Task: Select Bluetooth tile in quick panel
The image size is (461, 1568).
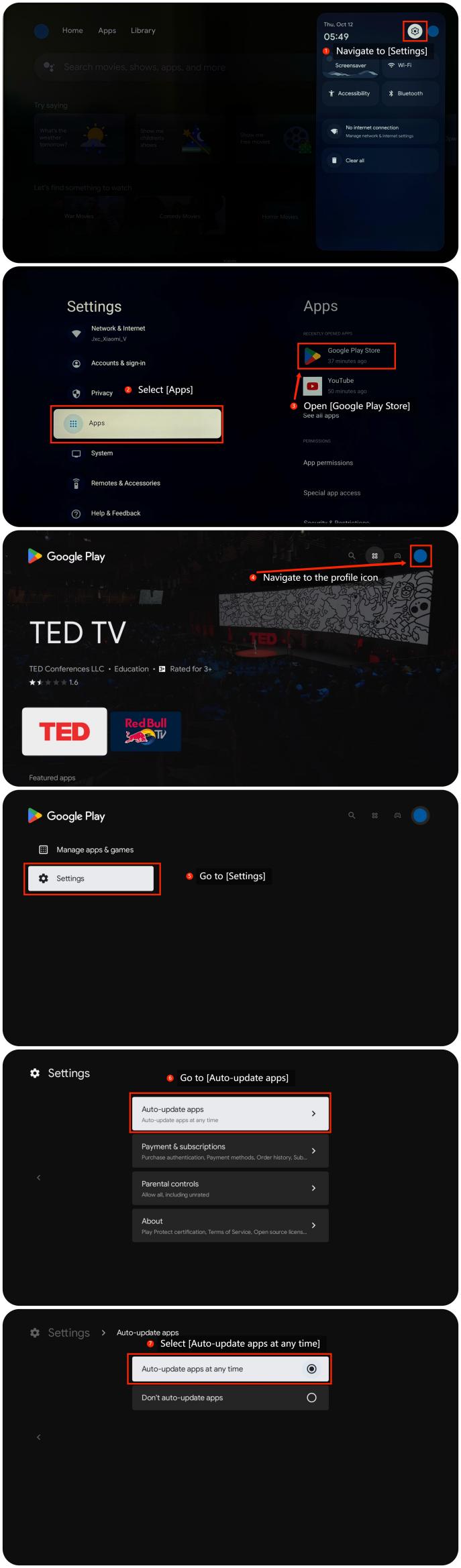Action: 410,93
